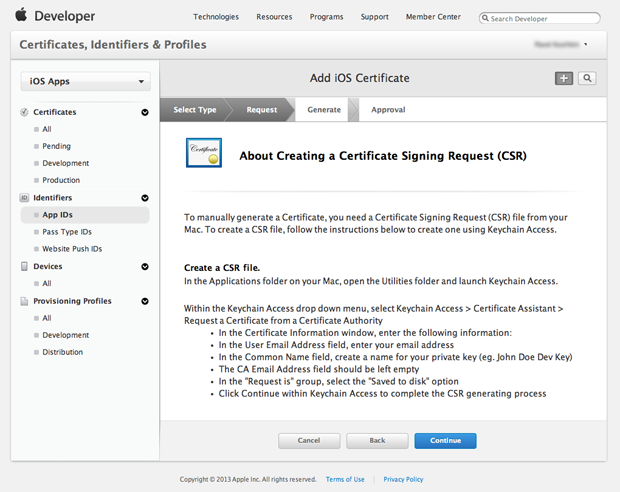Click the Certificates section heading
Viewport: 620px width, 492px height.
55,112
